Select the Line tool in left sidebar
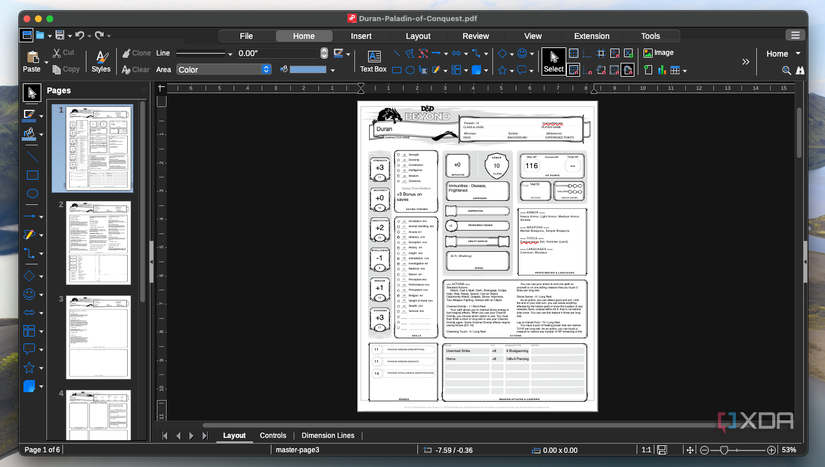The width and height of the screenshot is (825, 467). 32,157
